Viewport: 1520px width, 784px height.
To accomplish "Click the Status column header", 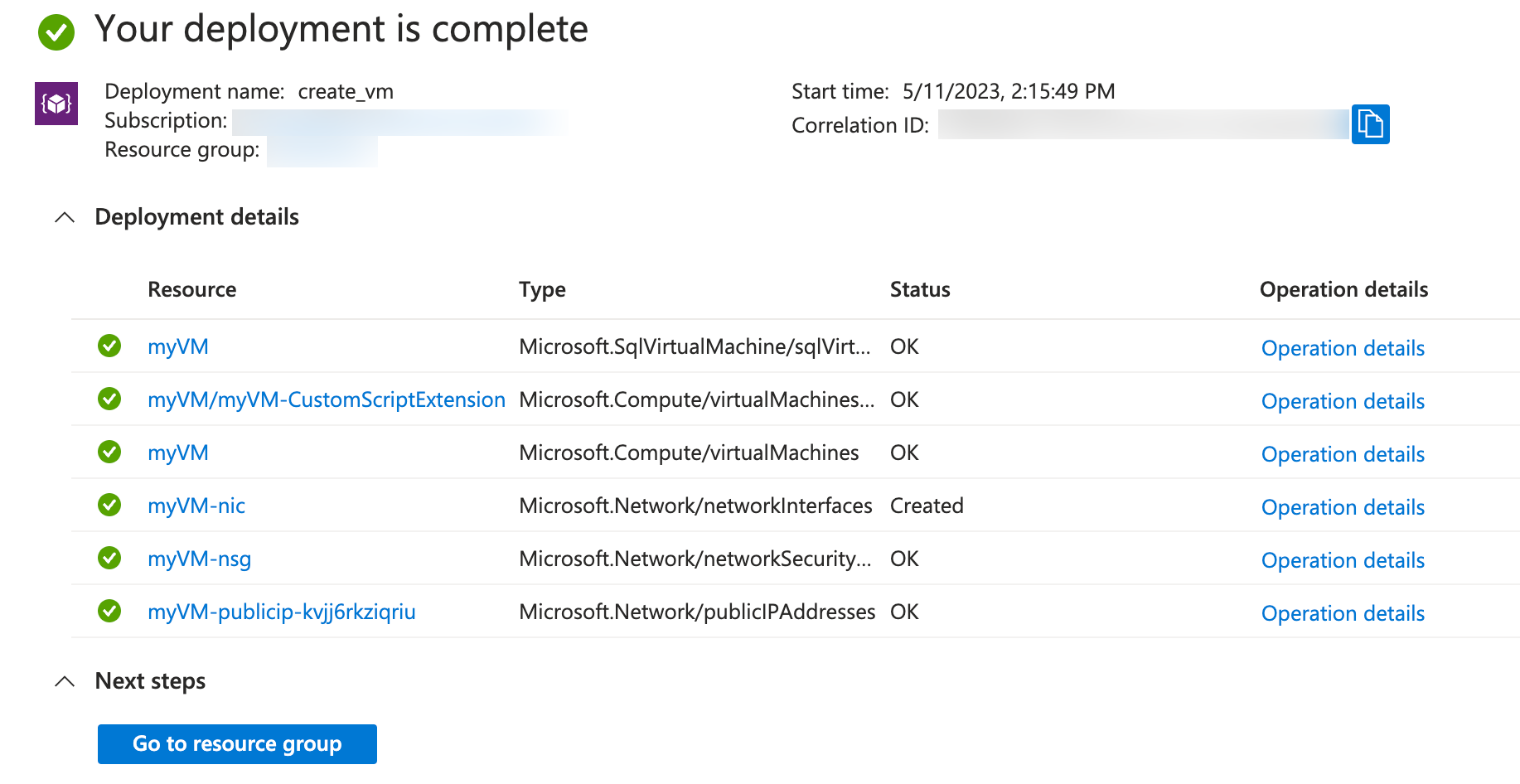I will click(x=920, y=289).
